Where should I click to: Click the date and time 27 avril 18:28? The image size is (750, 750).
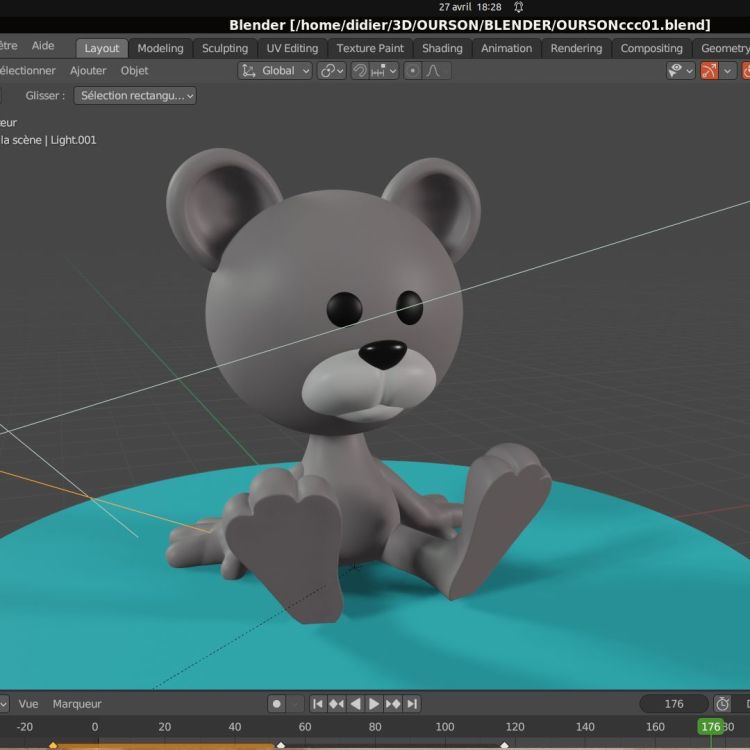point(470,7)
